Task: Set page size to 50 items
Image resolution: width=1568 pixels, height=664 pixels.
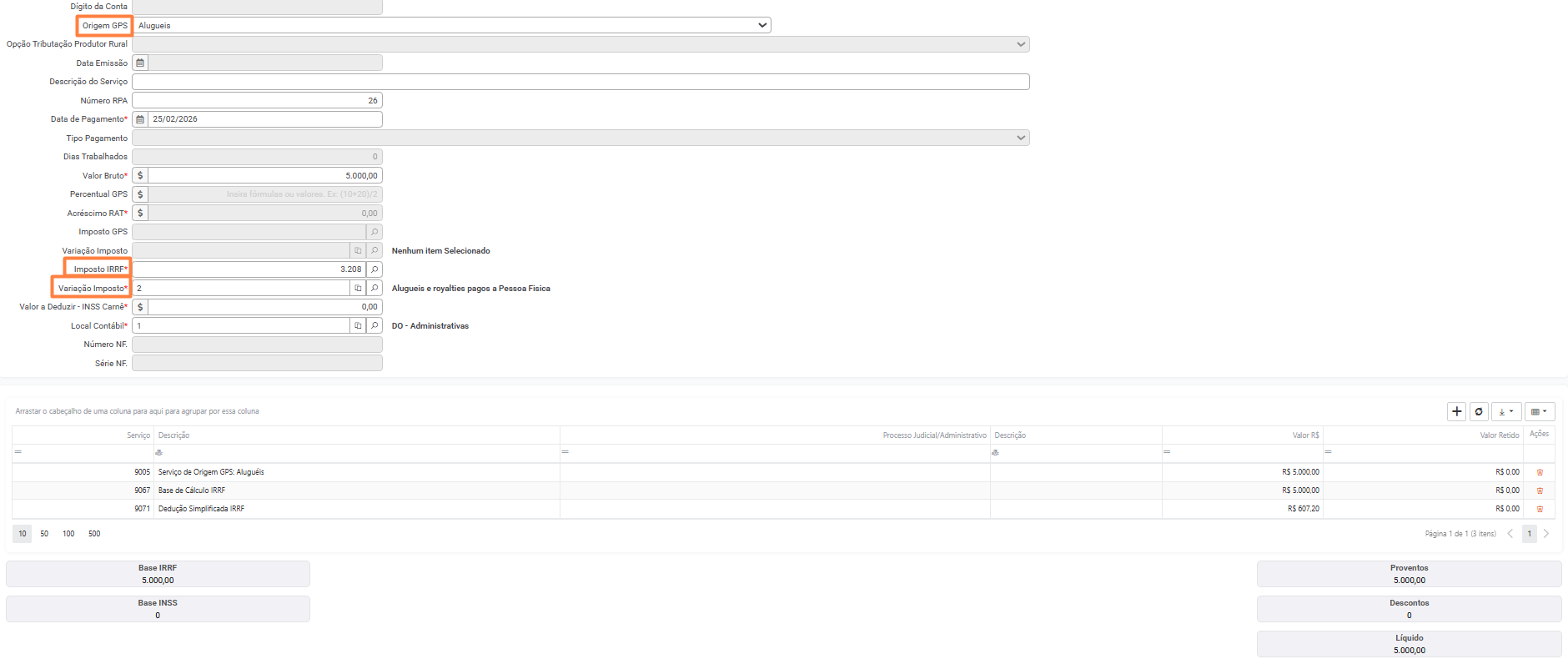Action: tap(44, 534)
